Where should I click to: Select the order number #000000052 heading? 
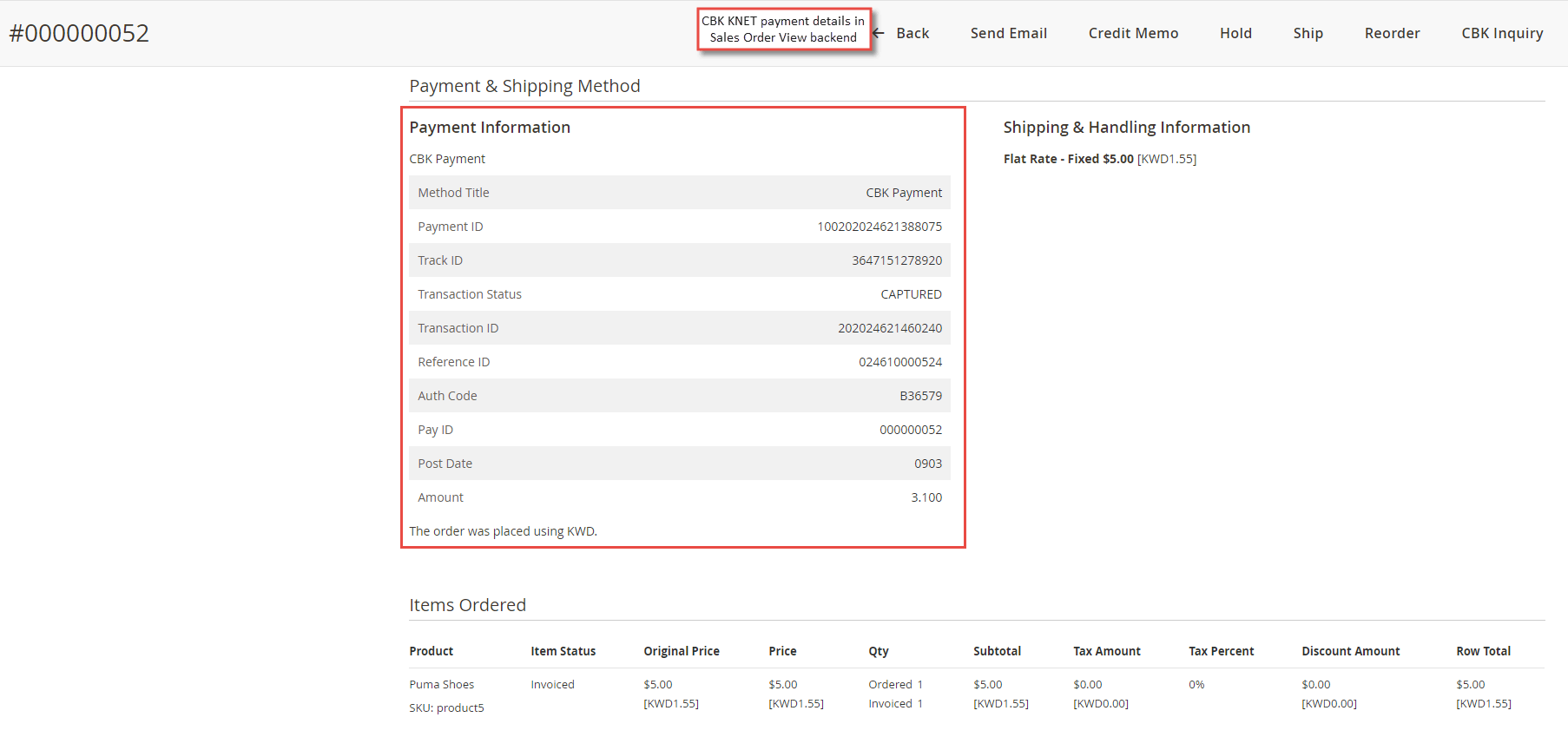[x=79, y=33]
